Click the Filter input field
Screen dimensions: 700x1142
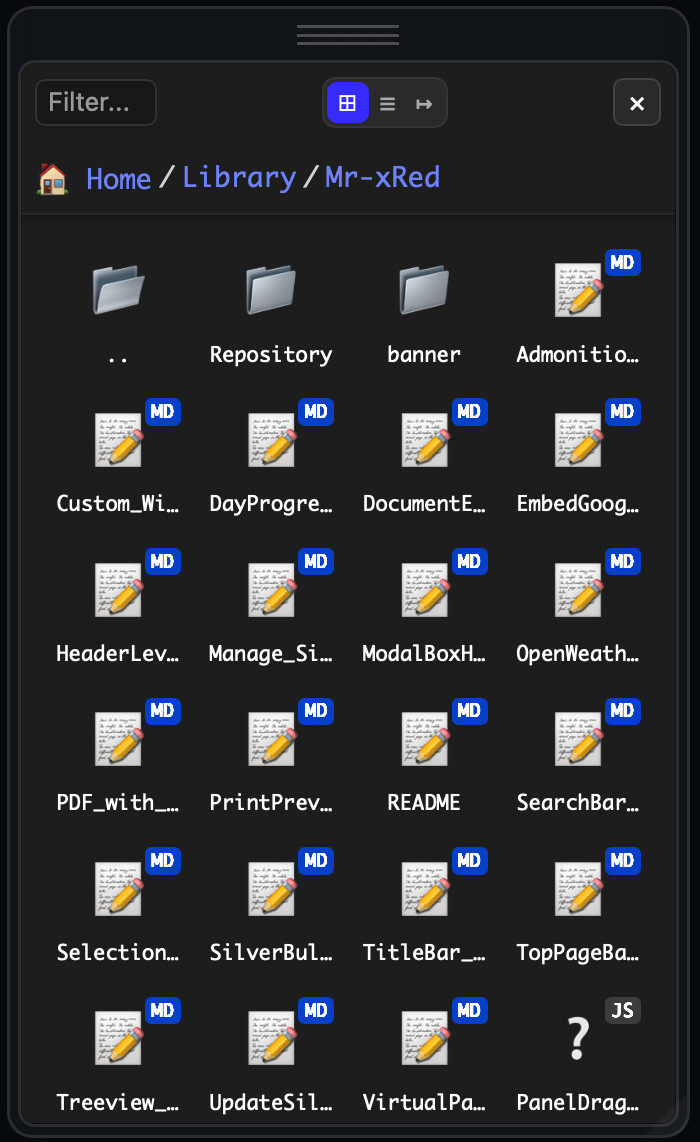click(96, 103)
